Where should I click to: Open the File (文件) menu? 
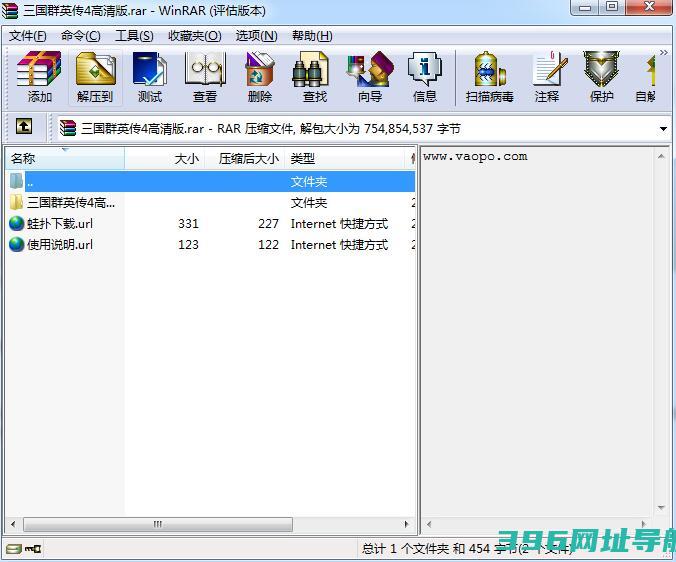(28, 36)
